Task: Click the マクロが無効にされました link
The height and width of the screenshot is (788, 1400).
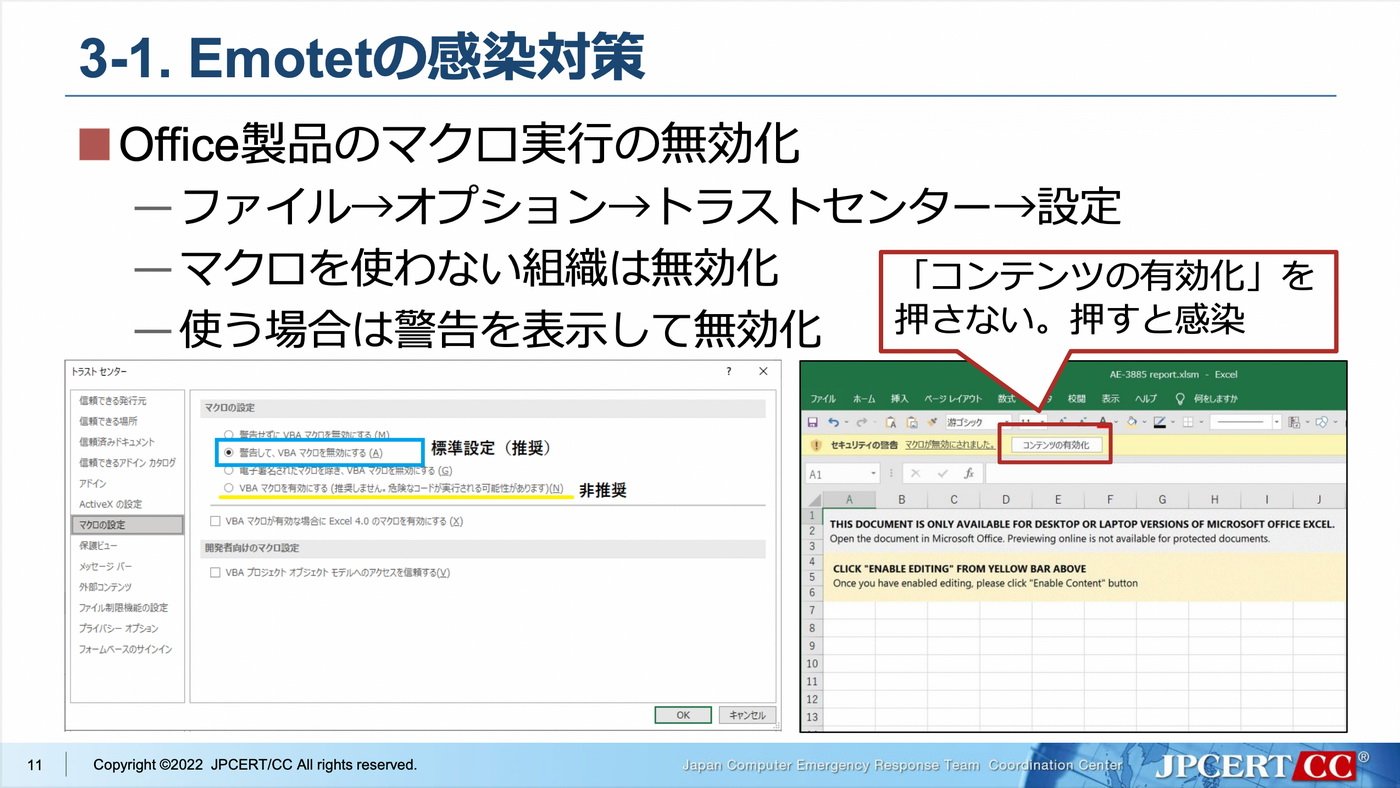Action: (950, 445)
